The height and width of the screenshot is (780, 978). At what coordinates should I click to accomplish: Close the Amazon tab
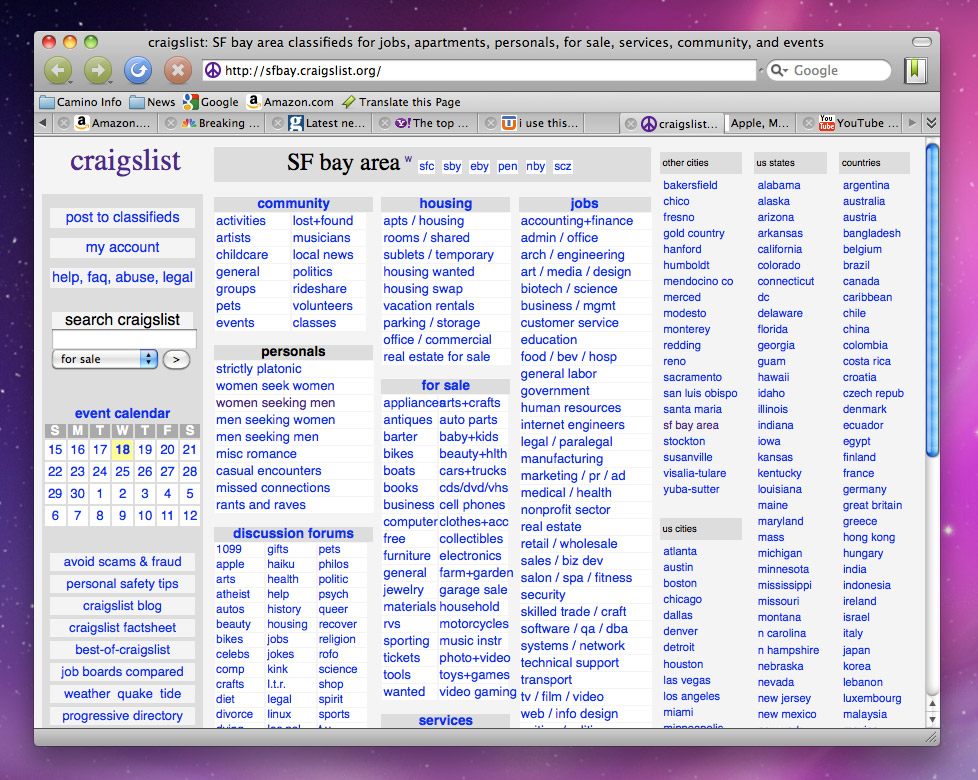[x=64, y=123]
